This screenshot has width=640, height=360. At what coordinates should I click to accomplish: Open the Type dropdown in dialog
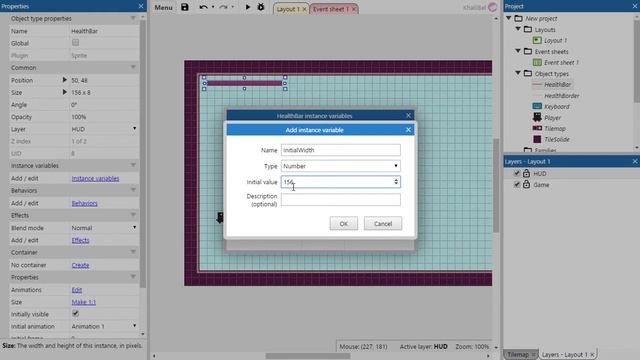click(x=340, y=166)
